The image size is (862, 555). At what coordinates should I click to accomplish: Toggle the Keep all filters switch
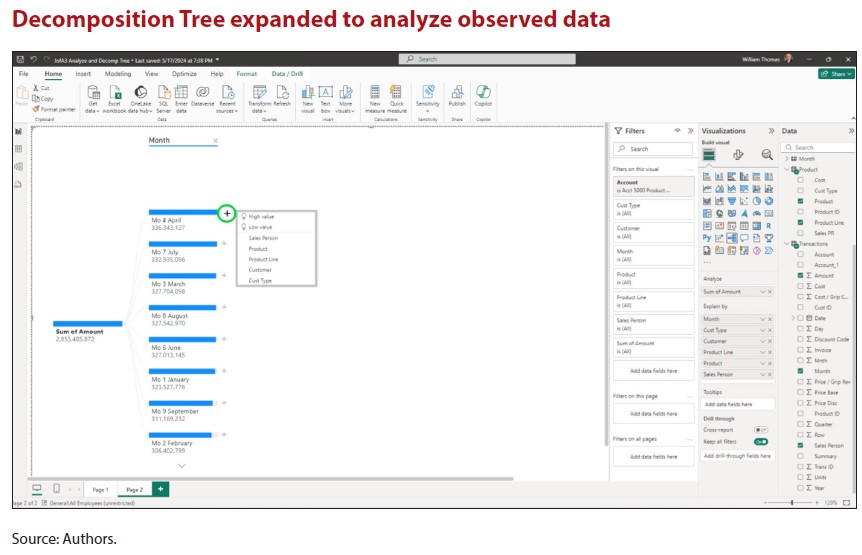[x=761, y=441]
